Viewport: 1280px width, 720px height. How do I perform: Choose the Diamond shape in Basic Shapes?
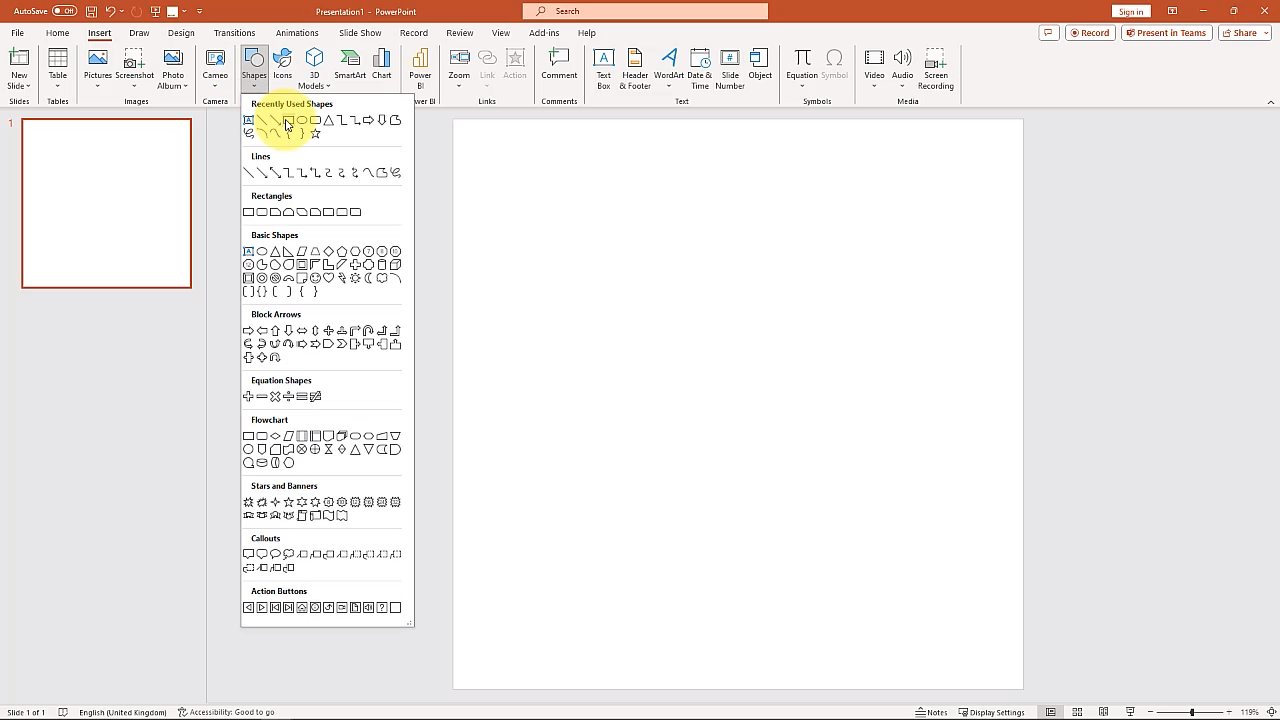[328, 252]
